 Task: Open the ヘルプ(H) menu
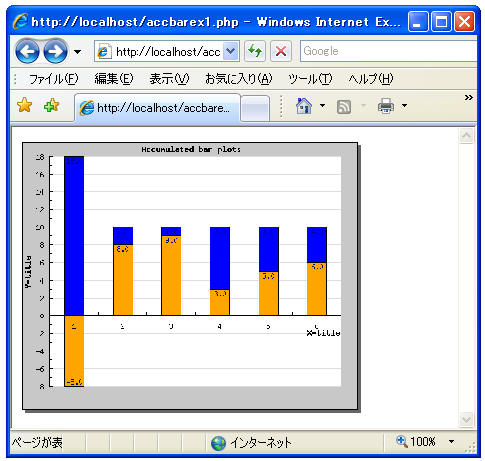point(371,79)
